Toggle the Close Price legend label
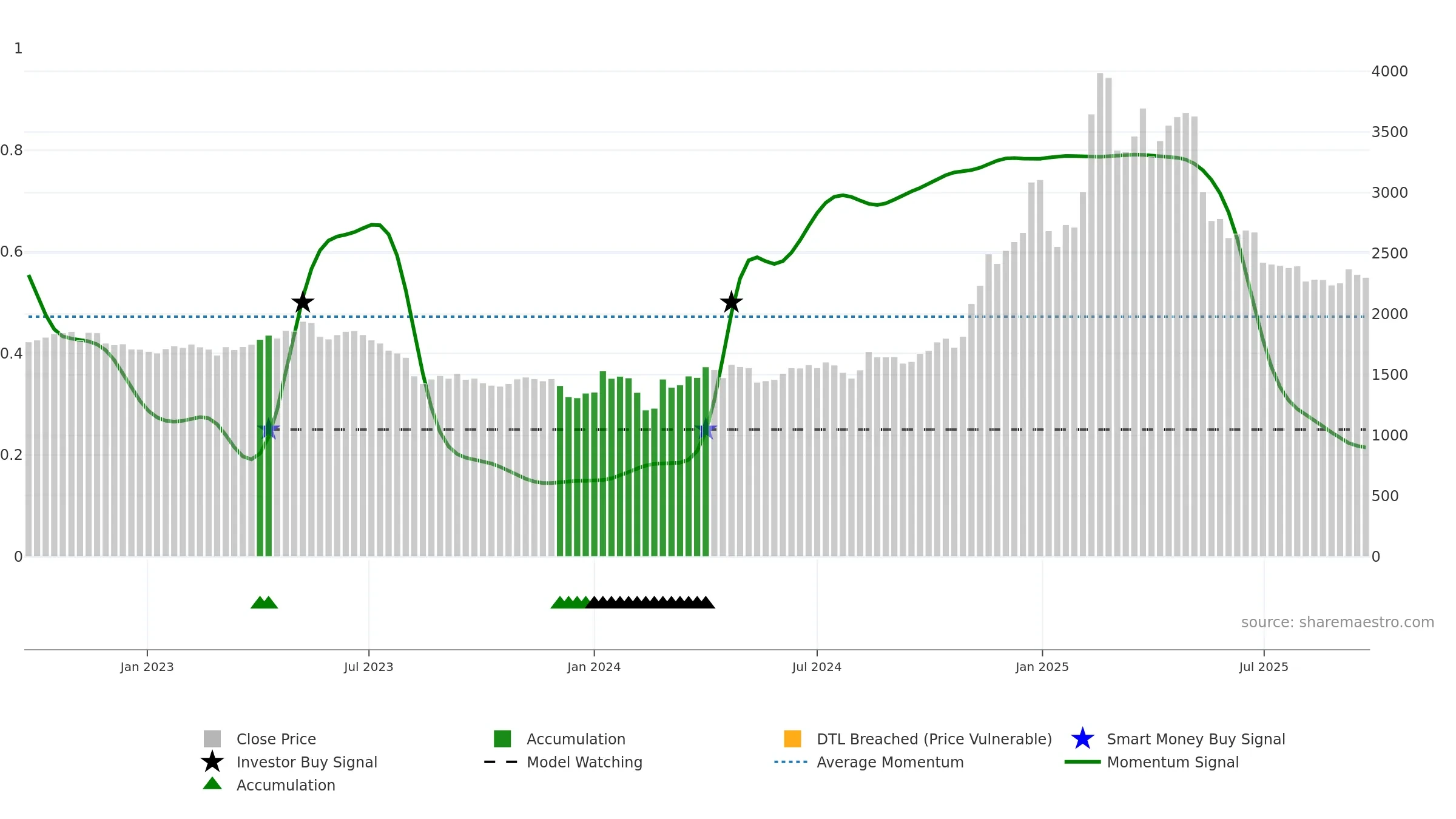1456x819 pixels. [276, 740]
